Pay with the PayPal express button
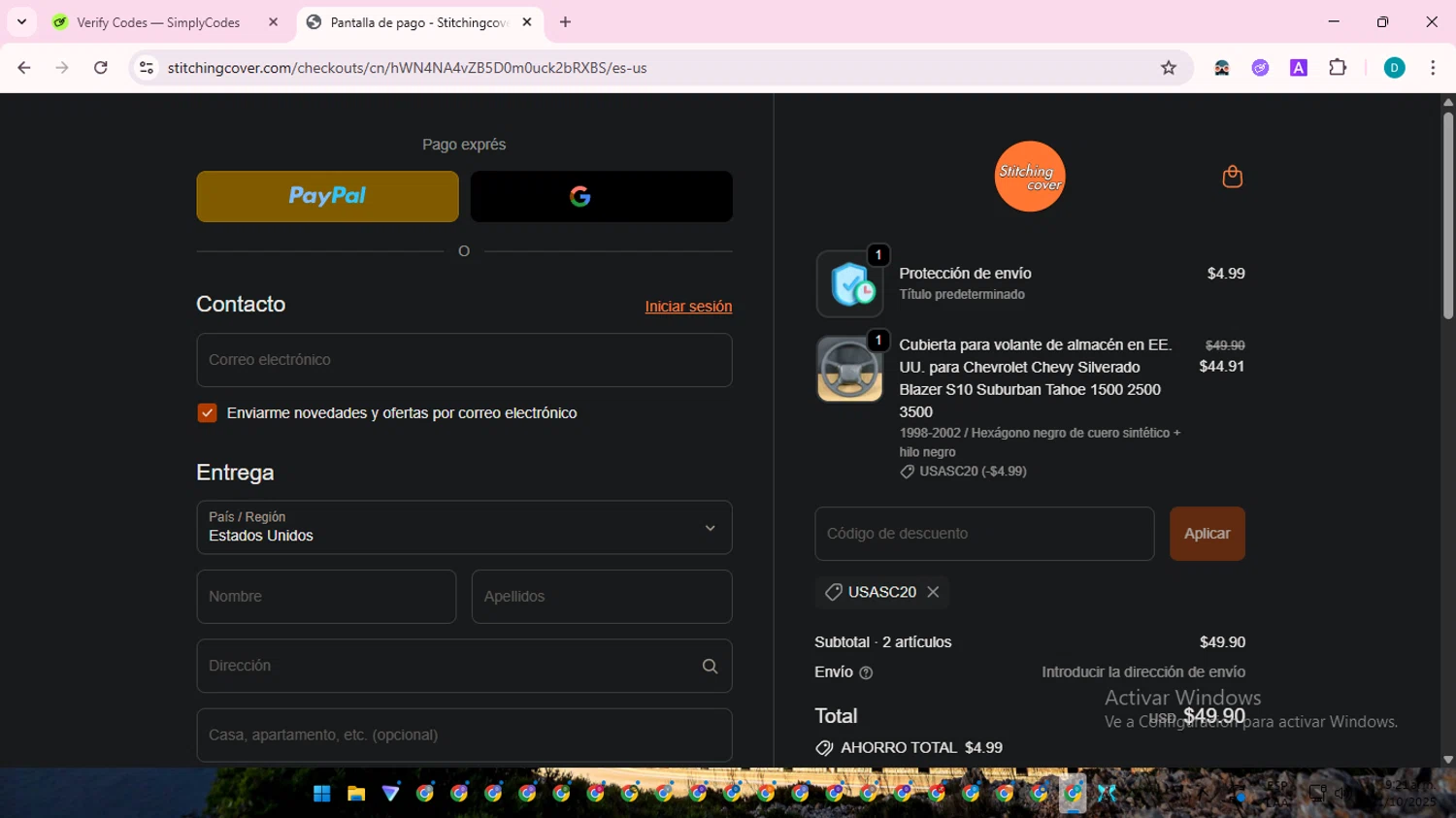Viewport: 1456px width, 818px height. point(327,196)
